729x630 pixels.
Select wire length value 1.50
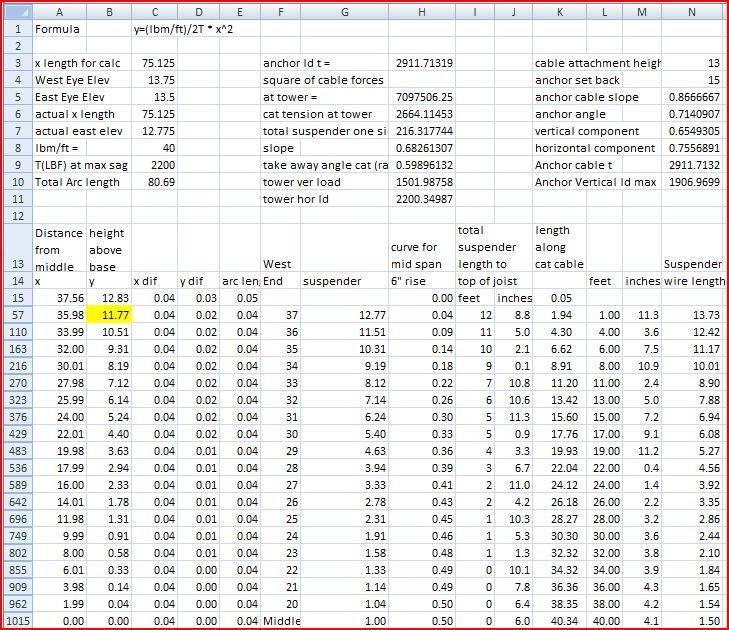(692, 621)
